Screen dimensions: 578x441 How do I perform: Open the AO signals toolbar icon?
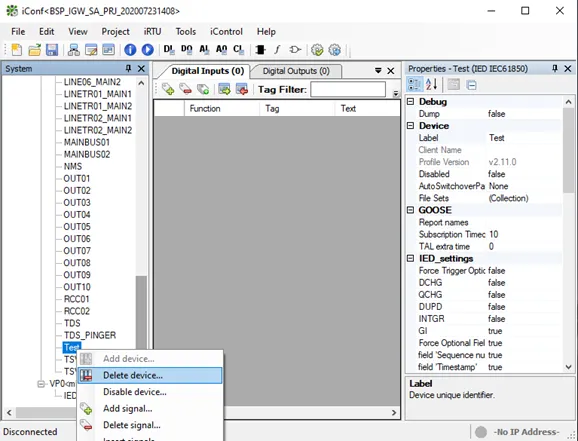[221, 50]
